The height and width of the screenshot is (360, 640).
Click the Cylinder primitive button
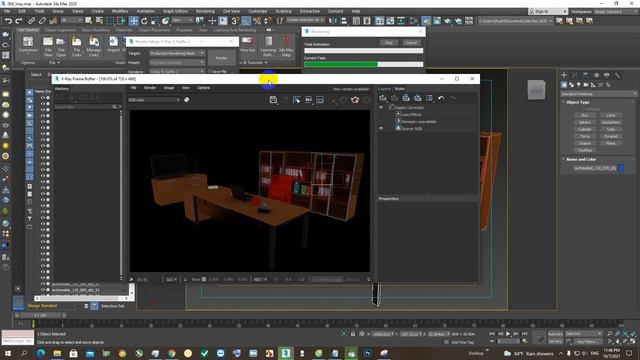584,129
